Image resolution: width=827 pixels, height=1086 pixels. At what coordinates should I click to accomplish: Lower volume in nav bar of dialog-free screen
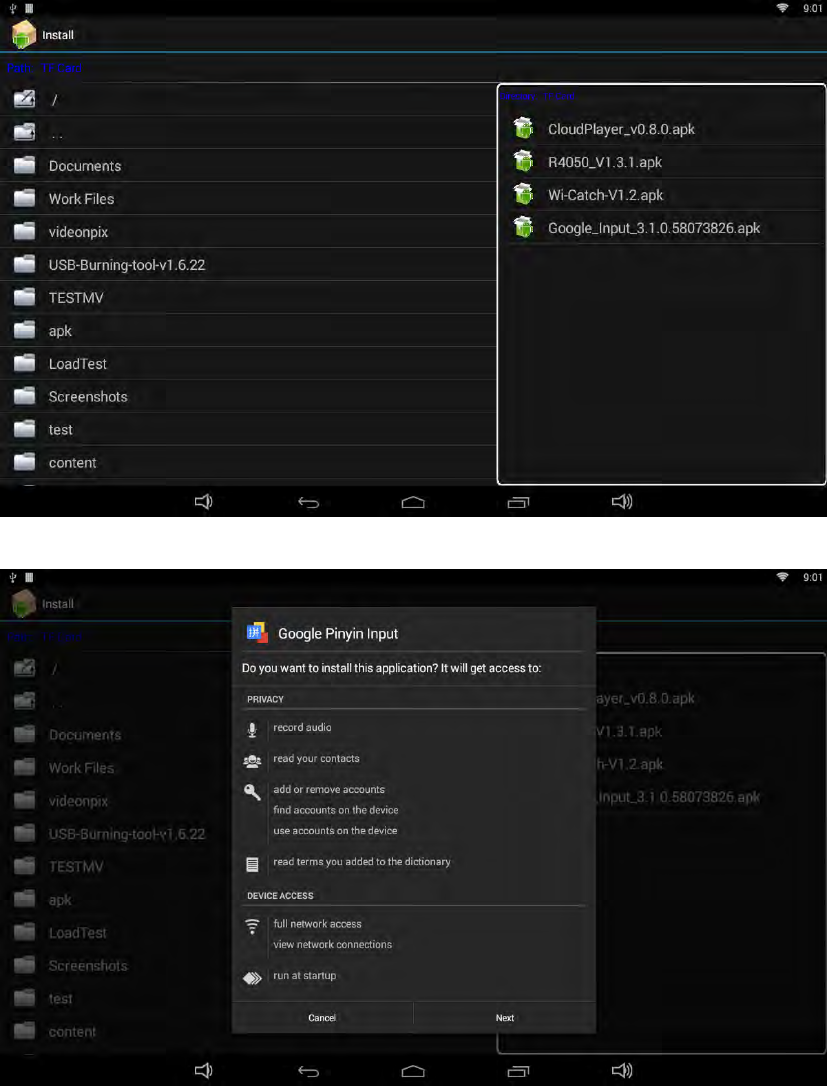[204, 501]
